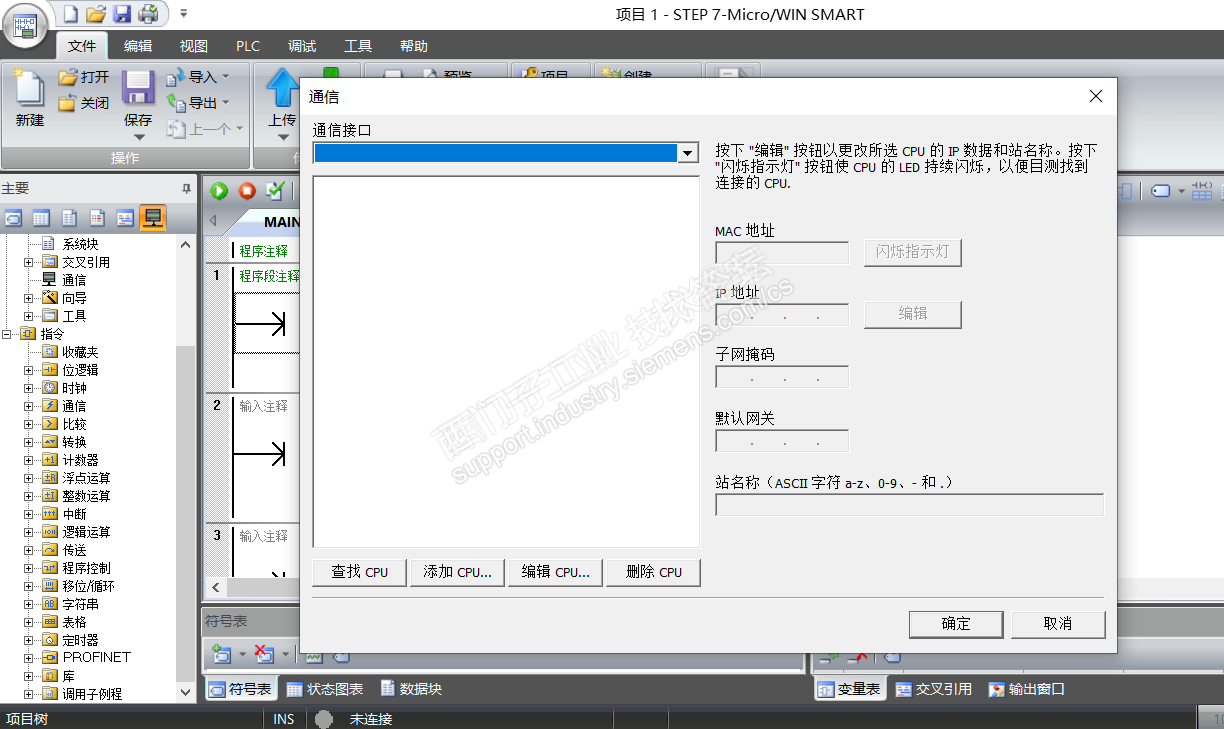Click the open folder icon in quick access toolbar
Viewport: 1224px width, 729px height.
click(96, 14)
